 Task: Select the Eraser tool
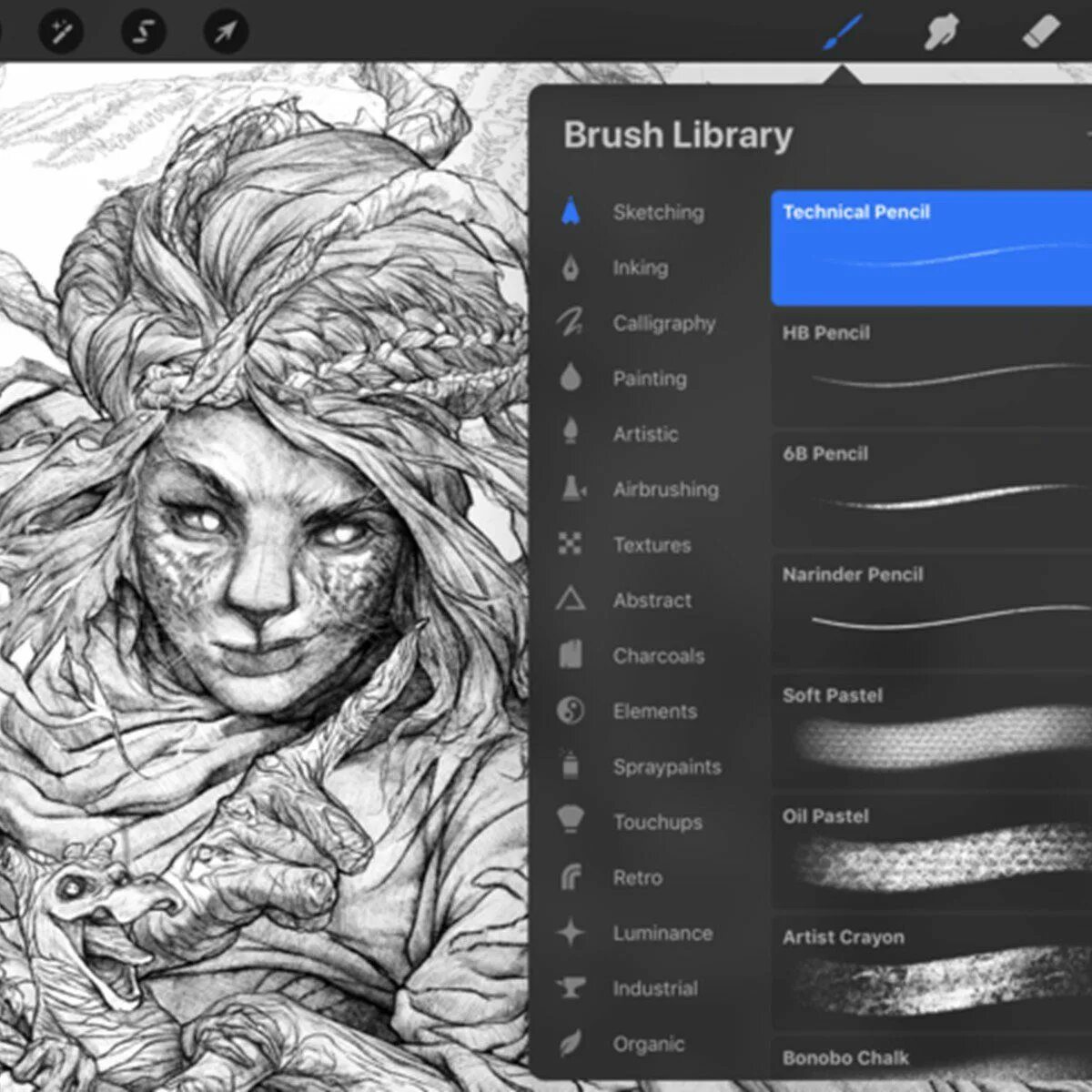pos(1041,31)
